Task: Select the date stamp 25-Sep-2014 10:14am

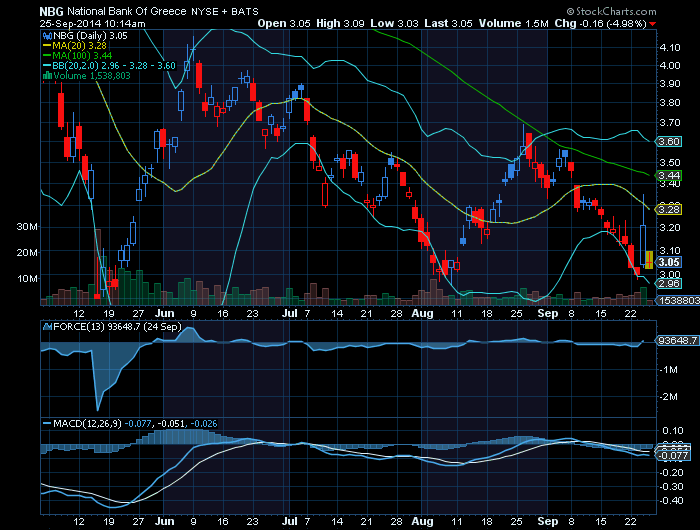Action: click(92, 24)
